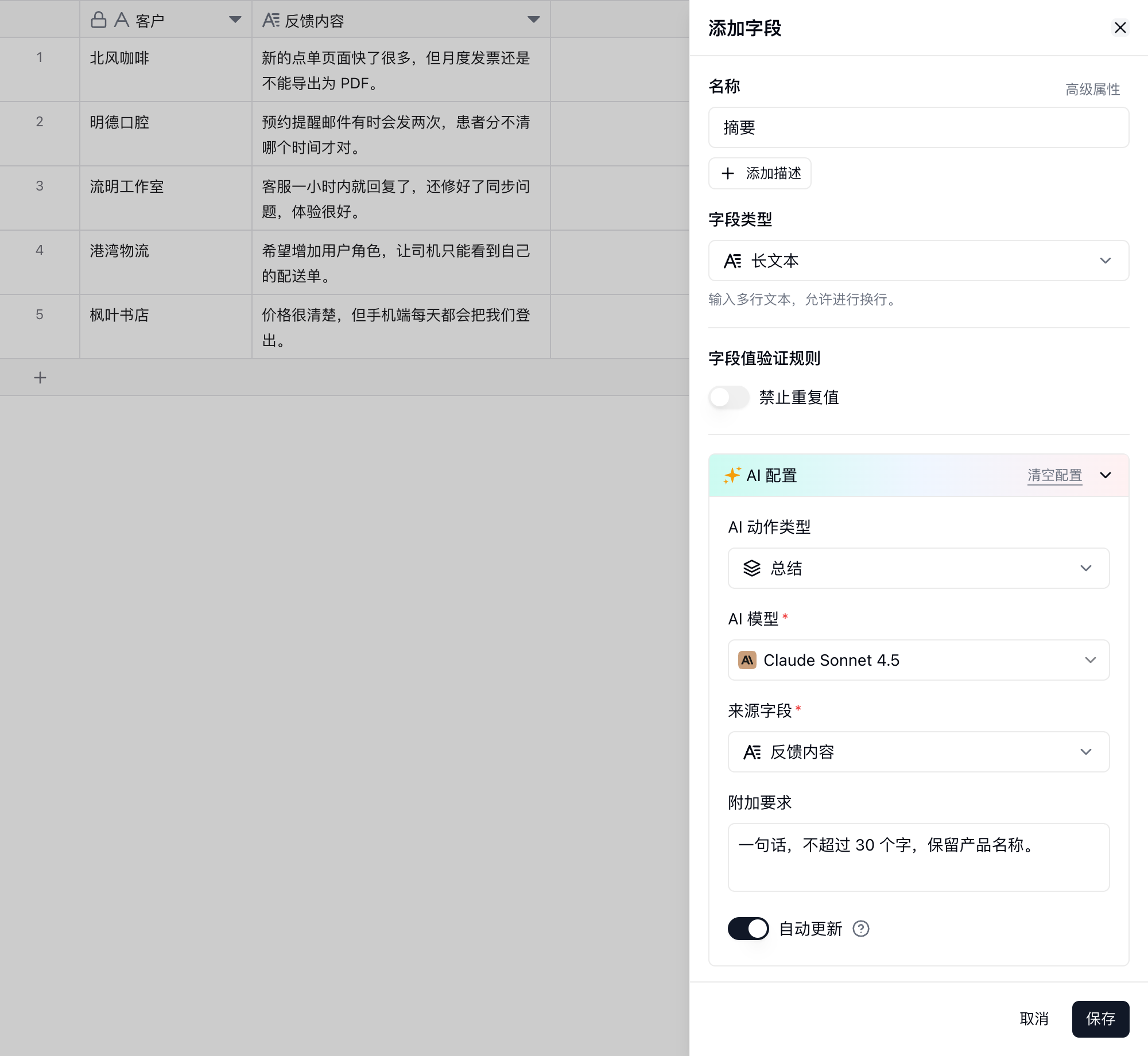Click row number 2
The width and height of the screenshot is (1148, 1056).
(40, 122)
